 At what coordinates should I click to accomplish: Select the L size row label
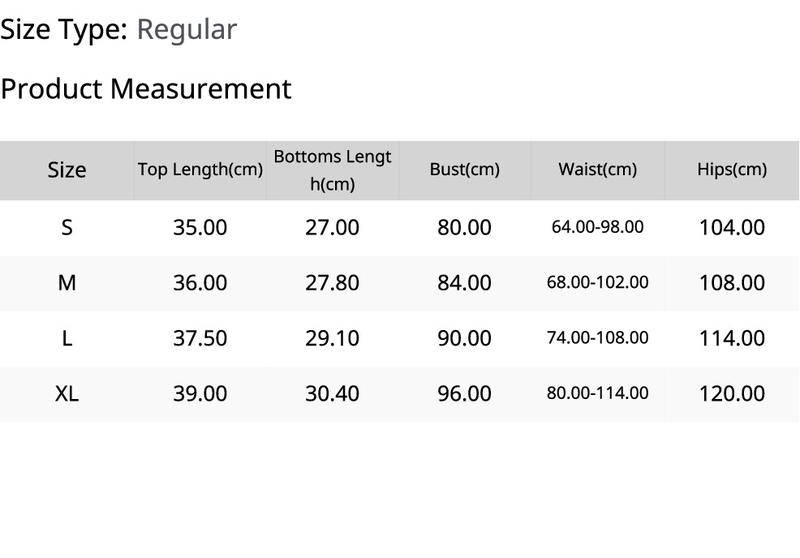[x=67, y=338]
